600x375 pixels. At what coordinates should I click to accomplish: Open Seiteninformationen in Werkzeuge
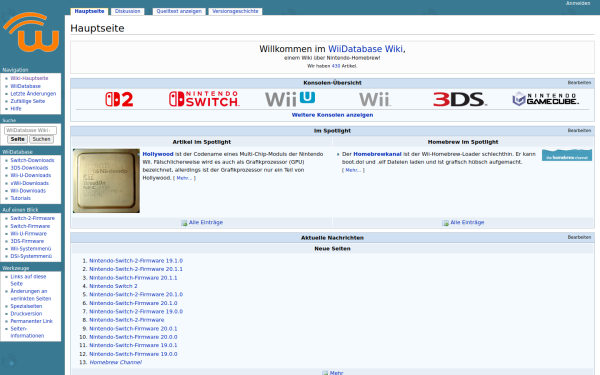click(x=27, y=332)
